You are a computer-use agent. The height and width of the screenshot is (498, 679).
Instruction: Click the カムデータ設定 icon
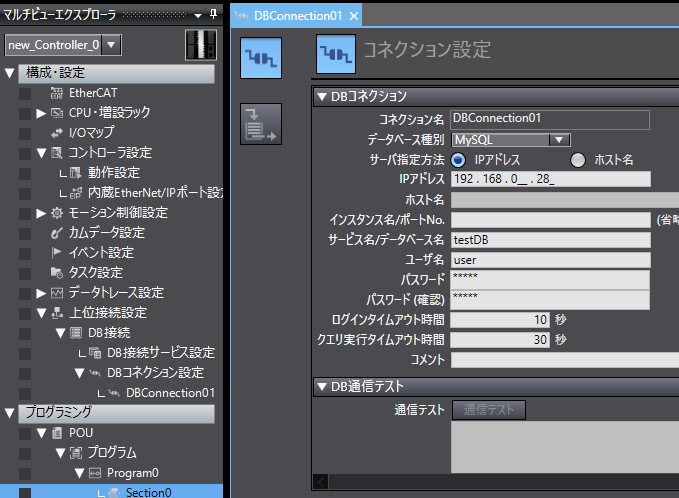[57, 232]
